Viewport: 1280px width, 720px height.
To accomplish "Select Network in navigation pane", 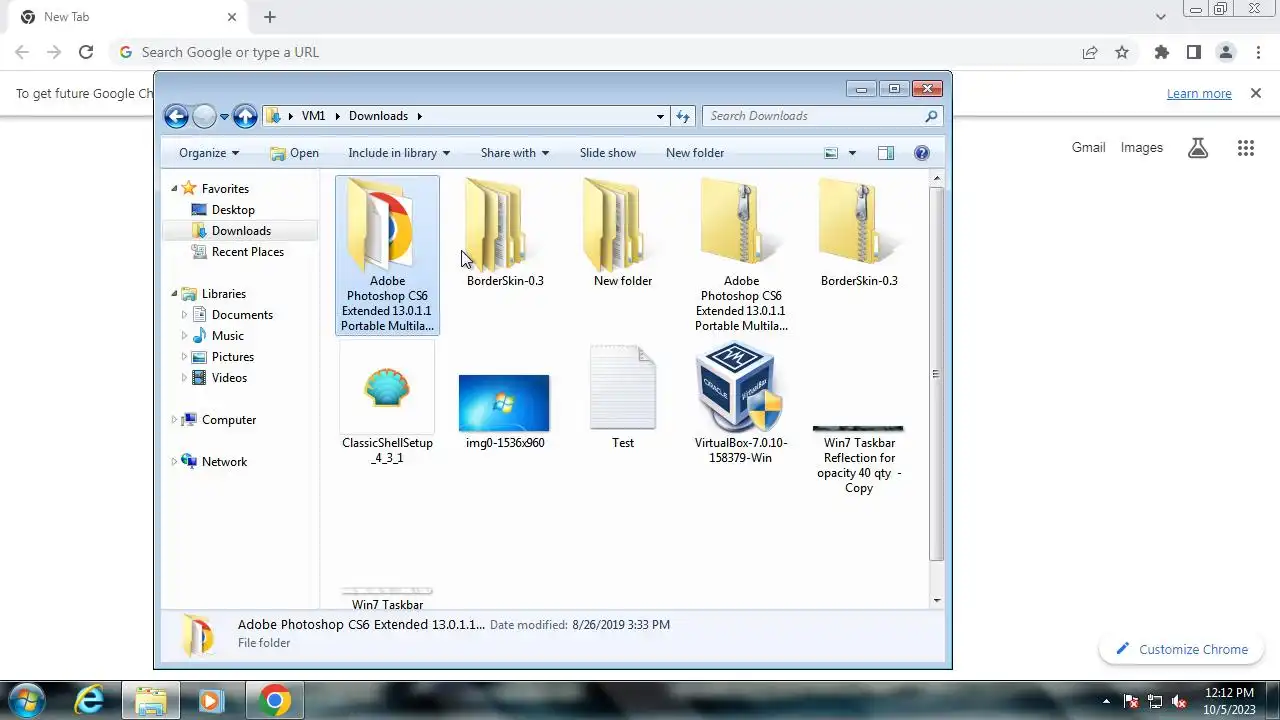I will [x=224, y=462].
